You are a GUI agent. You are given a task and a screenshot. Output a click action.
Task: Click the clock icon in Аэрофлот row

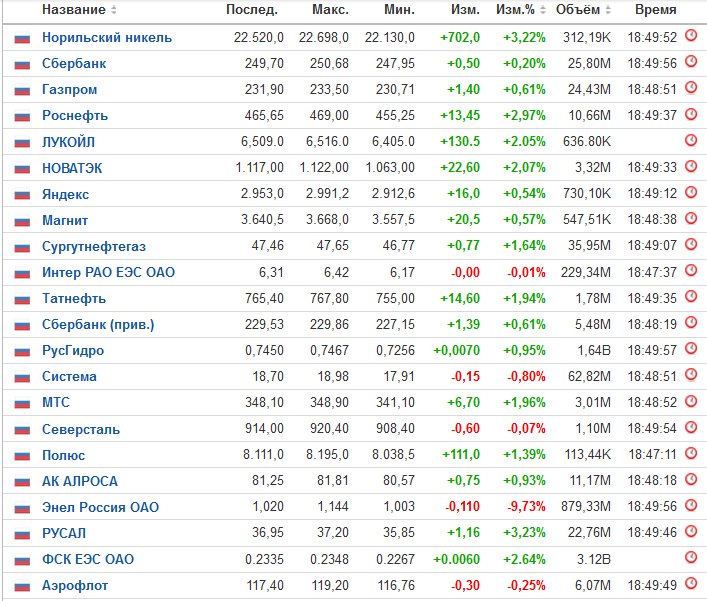[691, 583]
